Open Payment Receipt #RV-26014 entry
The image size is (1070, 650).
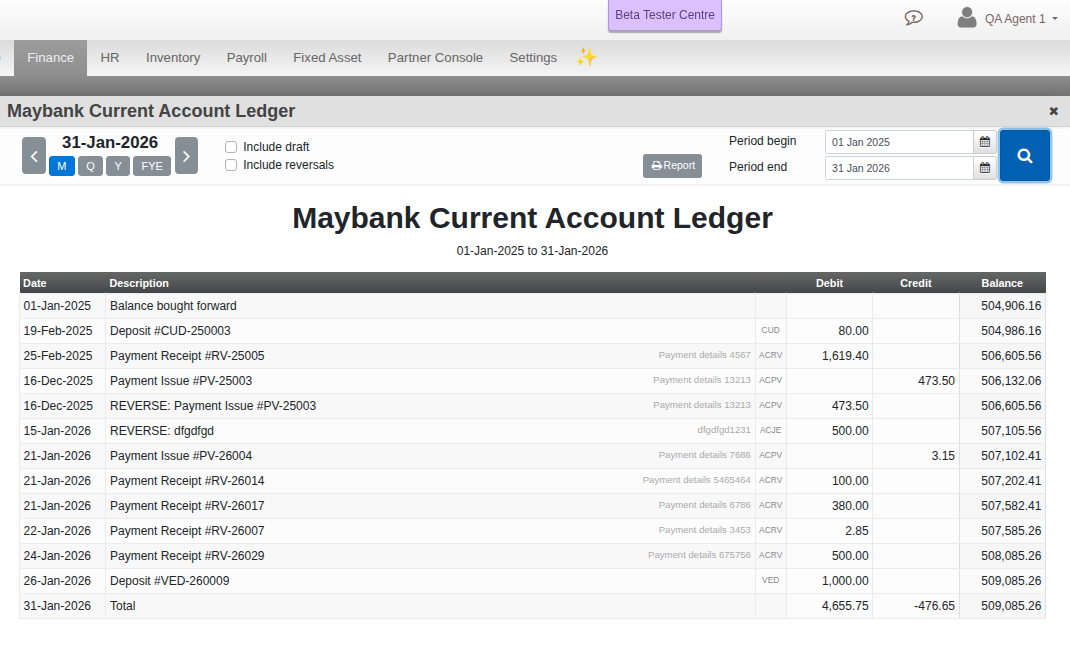pyautogui.click(x=187, y=481)
